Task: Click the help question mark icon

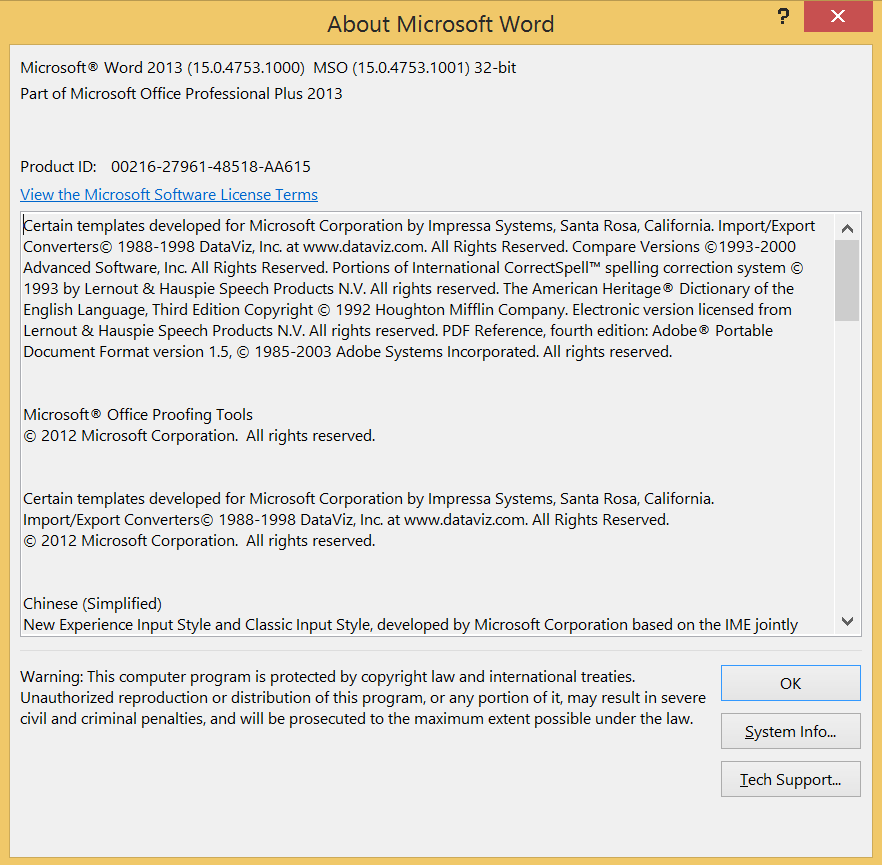Action: (783, 16)
